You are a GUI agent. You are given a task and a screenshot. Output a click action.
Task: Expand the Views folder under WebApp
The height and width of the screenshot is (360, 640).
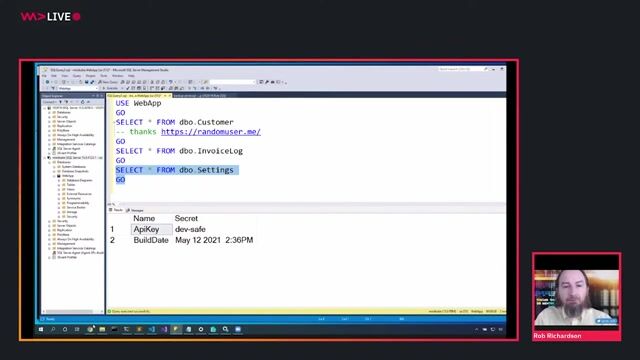coord(59,189)
